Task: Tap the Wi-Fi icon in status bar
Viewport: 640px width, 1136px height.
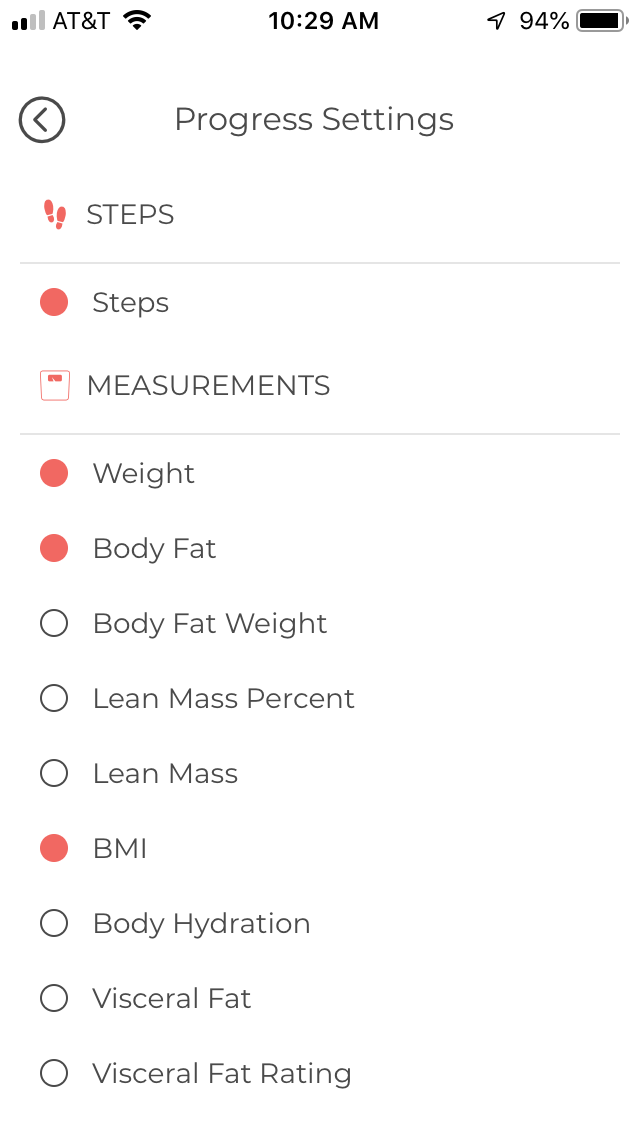Action: click(x=137, y=21)
